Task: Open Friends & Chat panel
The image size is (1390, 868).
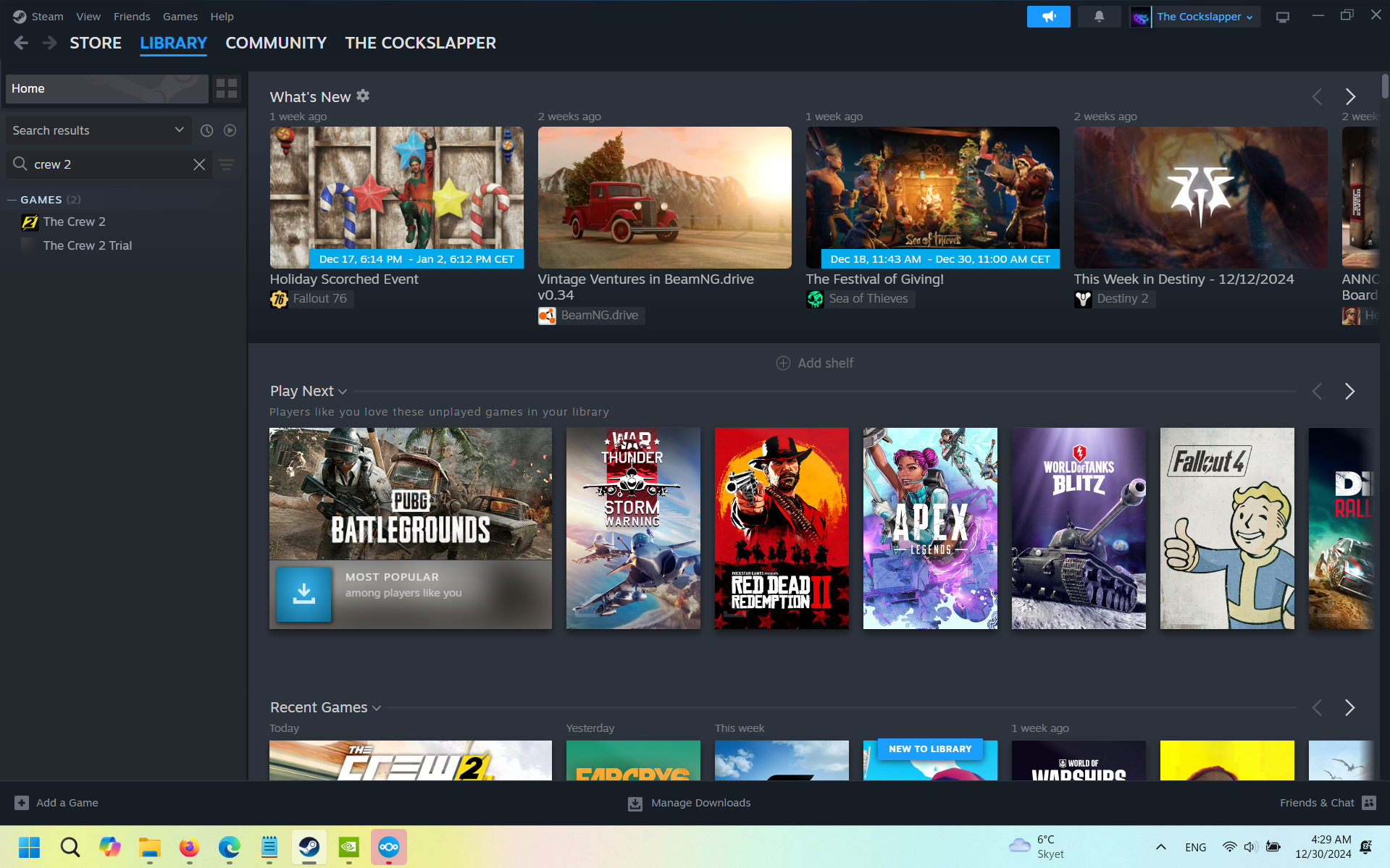Action: tap(1328, 803)
